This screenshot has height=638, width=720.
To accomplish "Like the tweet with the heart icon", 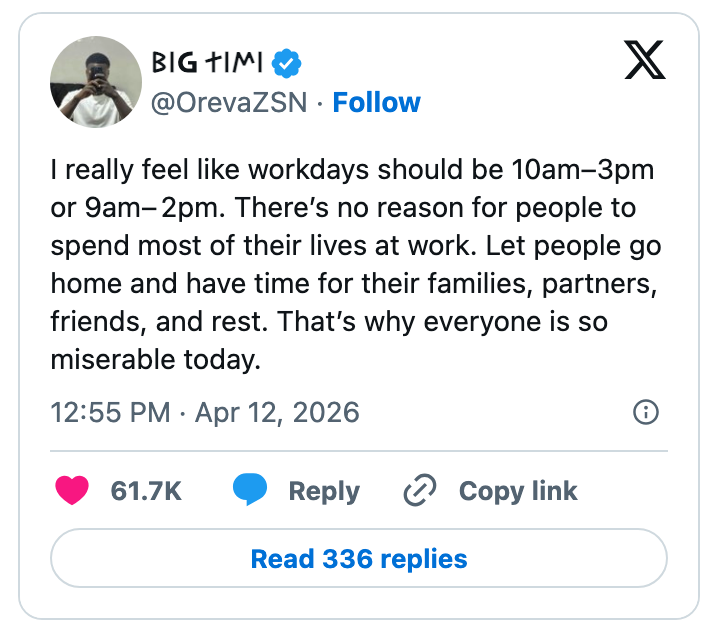I will 71,491.
